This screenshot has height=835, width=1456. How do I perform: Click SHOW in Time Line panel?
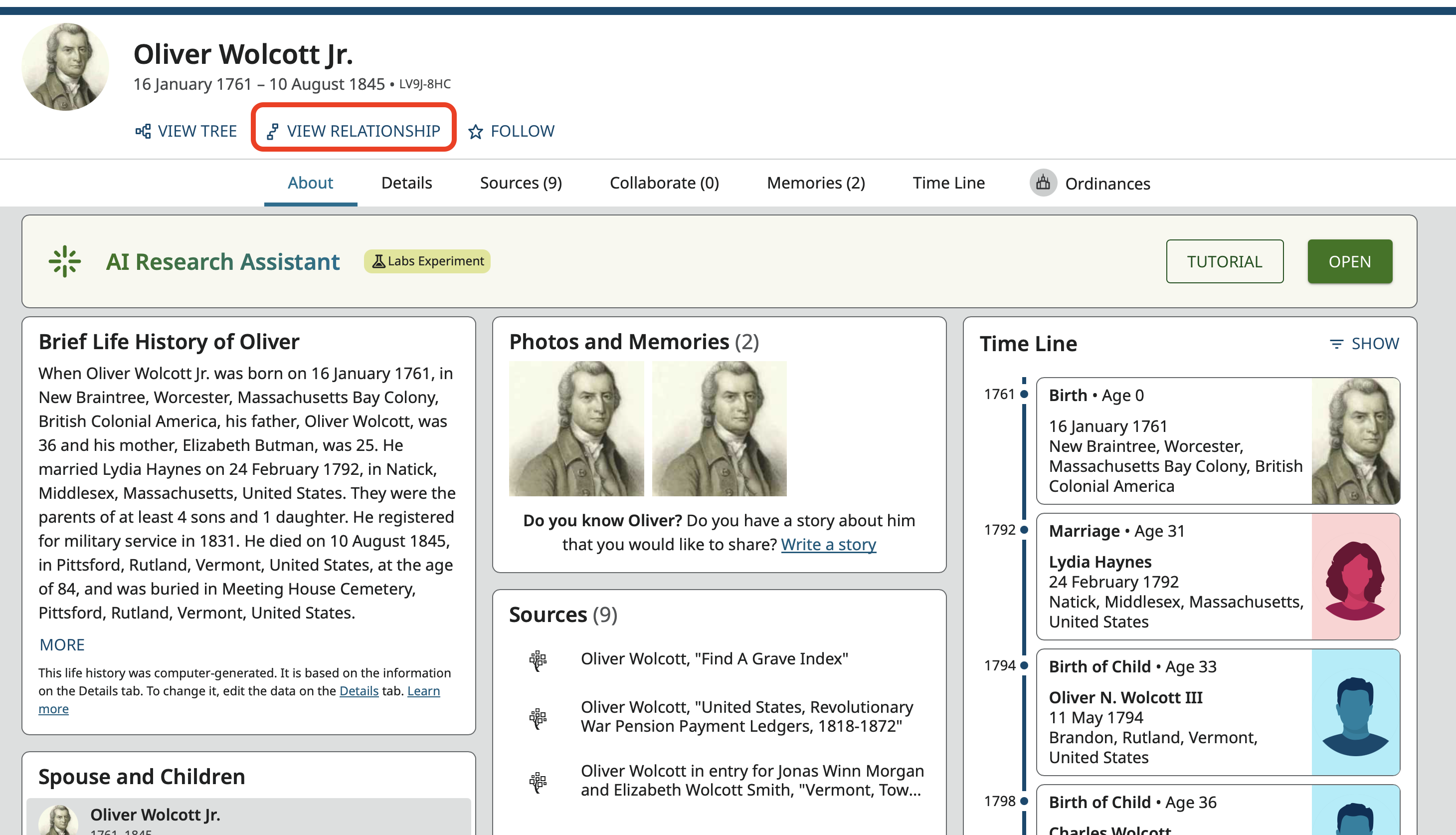(x=1364, y=344)
